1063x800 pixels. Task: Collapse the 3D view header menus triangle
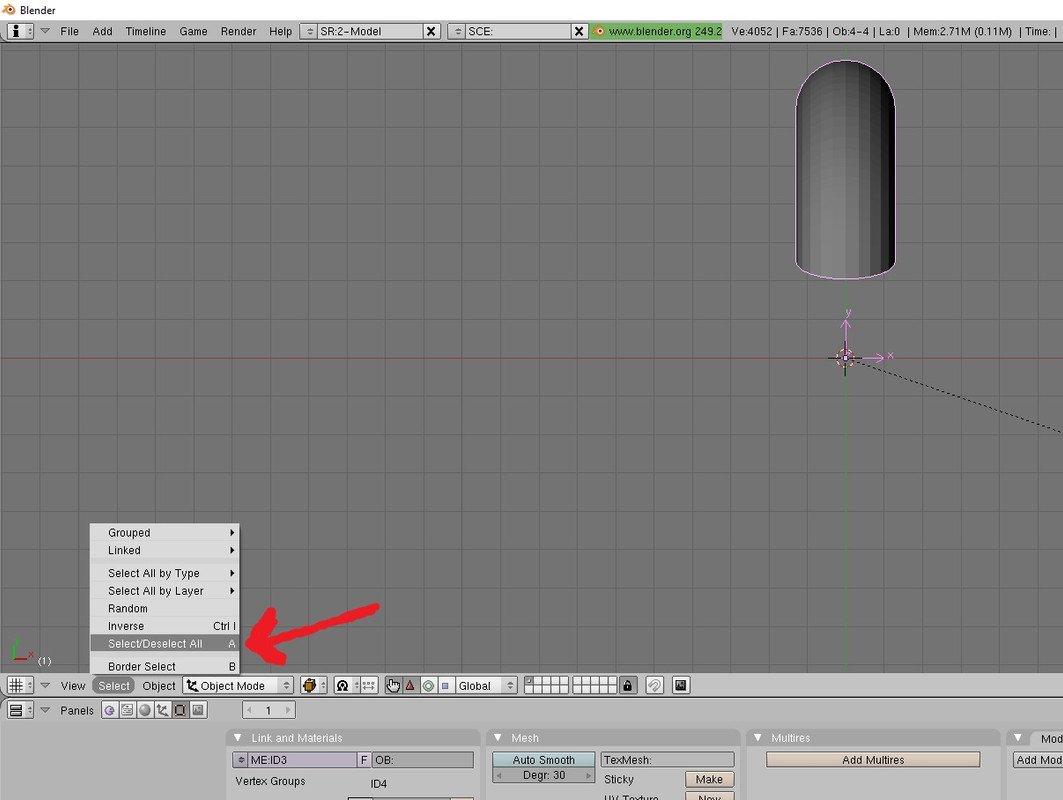pos(45,685)
